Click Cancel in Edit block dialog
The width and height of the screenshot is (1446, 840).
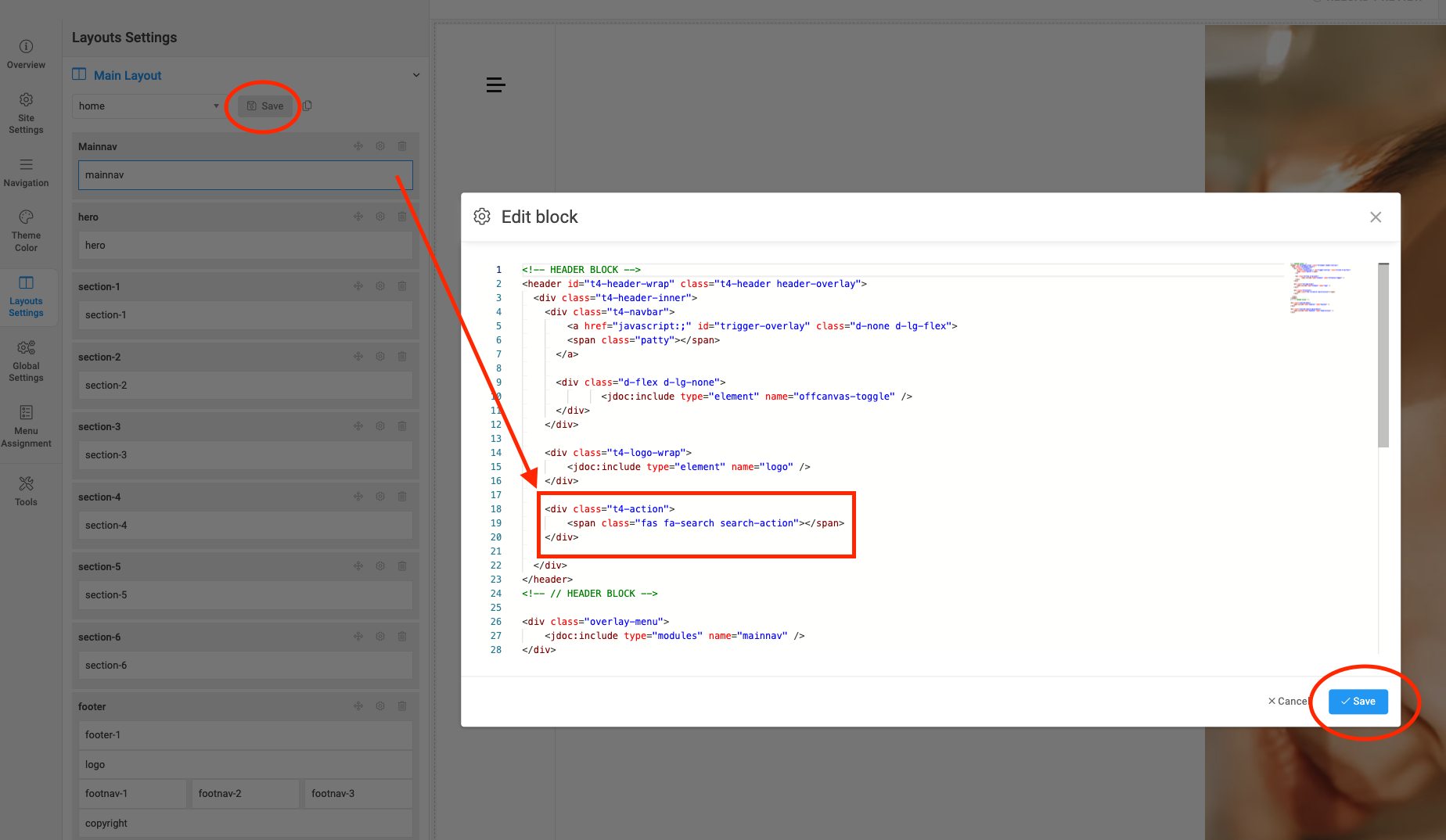1287,702
